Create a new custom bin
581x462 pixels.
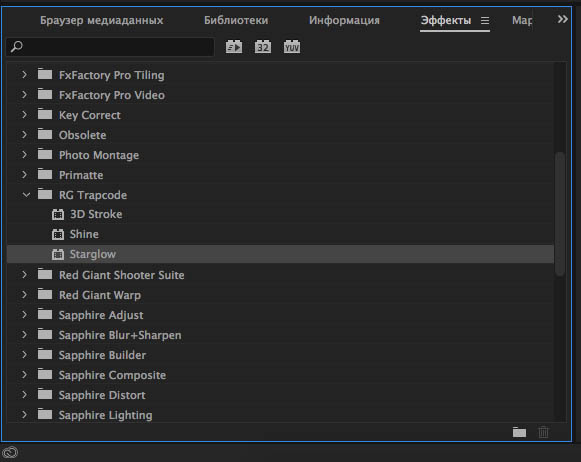(519, 432)
